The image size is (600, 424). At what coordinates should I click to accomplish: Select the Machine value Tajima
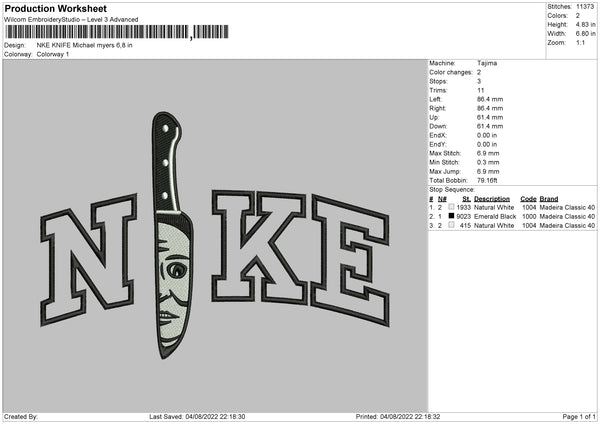487,63
